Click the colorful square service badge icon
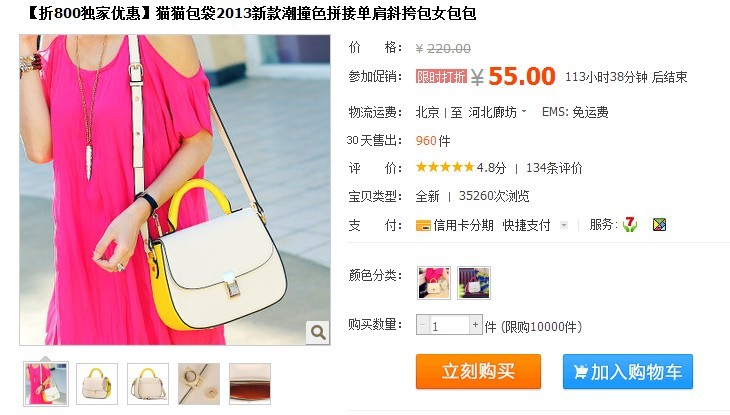 coord(659,225)
